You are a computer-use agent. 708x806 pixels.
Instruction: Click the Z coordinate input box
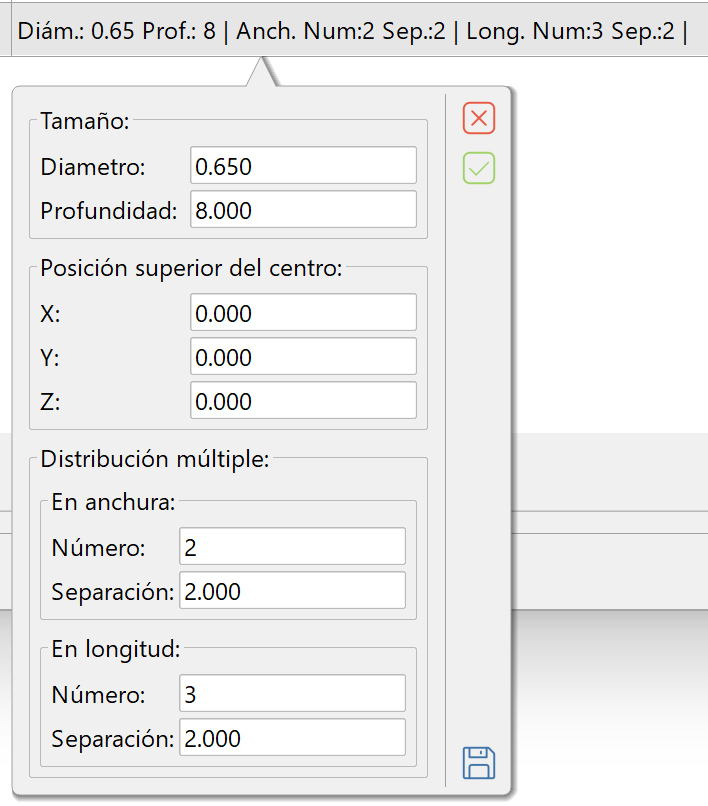[303, 401]
